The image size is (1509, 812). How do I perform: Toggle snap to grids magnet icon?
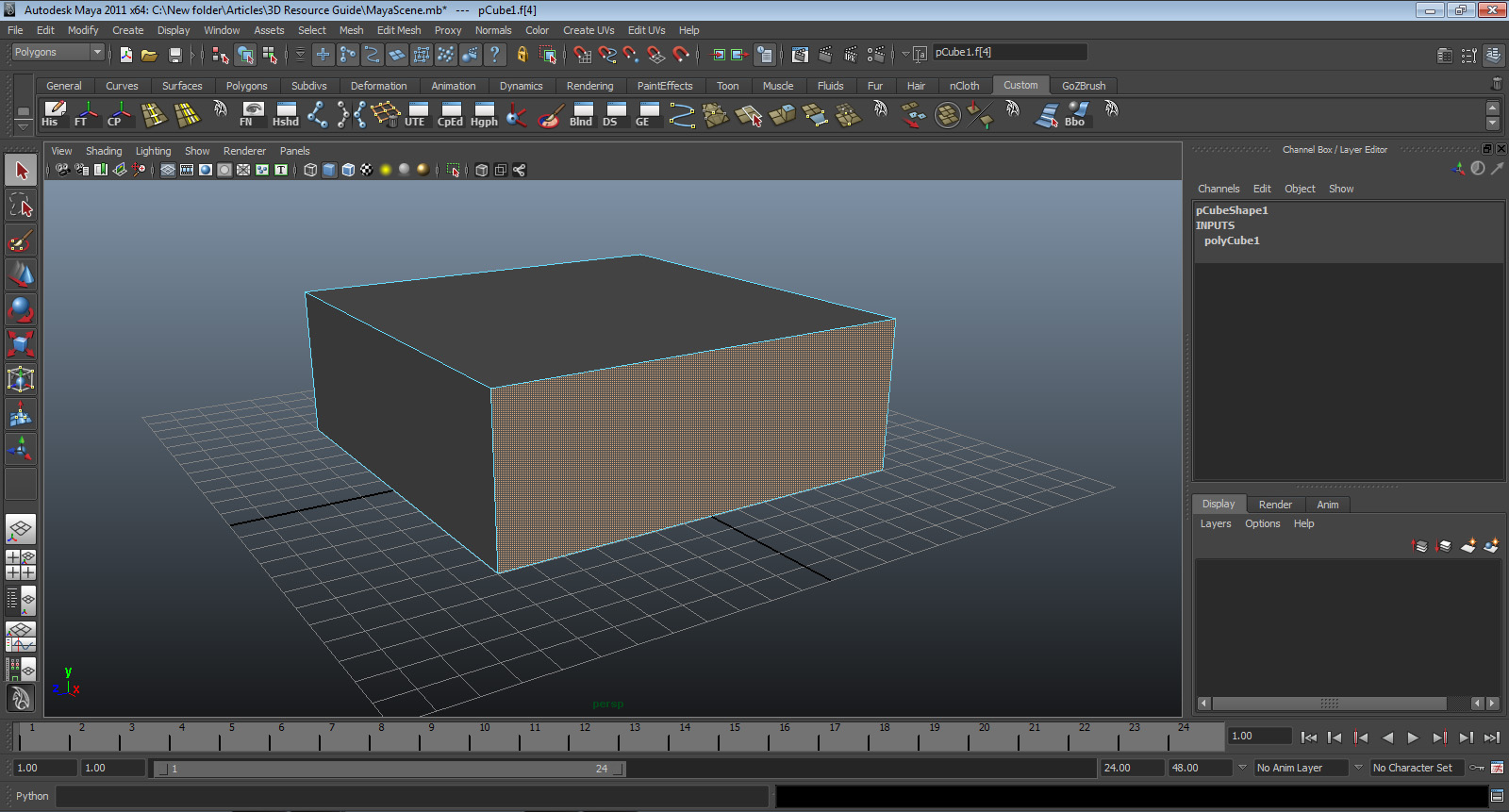583,56
